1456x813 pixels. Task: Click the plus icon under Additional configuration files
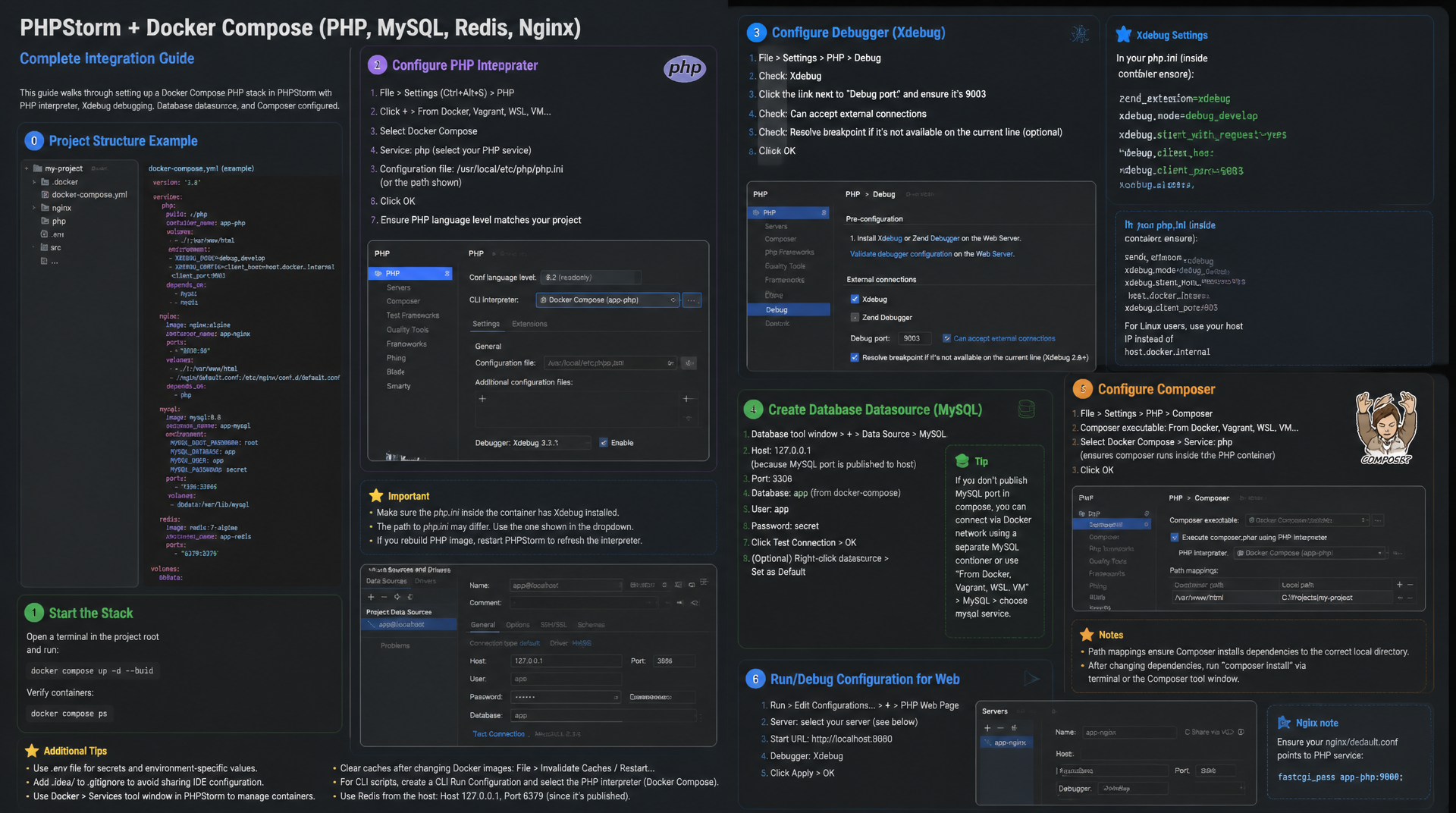[482, 399]
